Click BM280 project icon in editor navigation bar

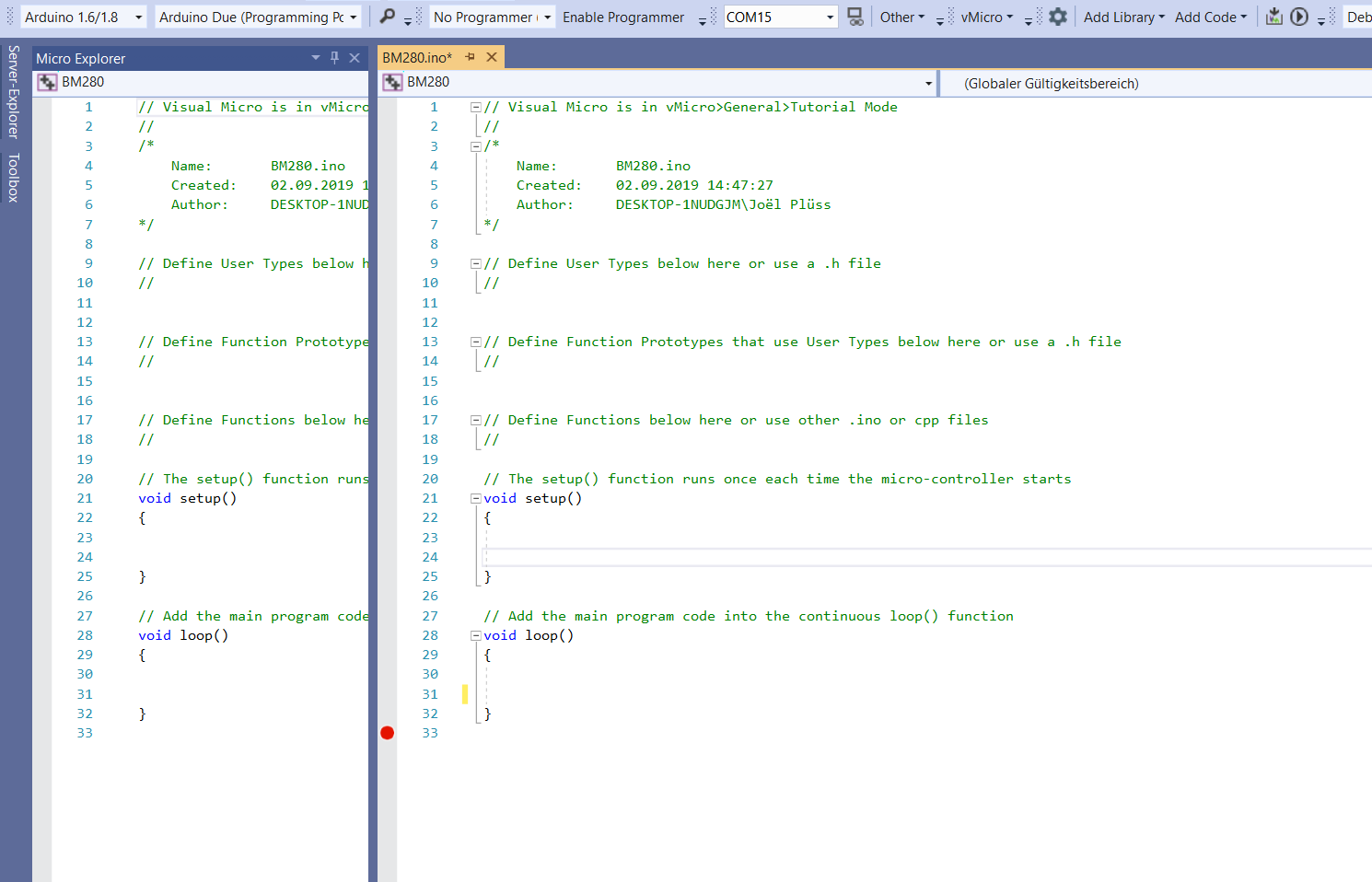[392, 82]
